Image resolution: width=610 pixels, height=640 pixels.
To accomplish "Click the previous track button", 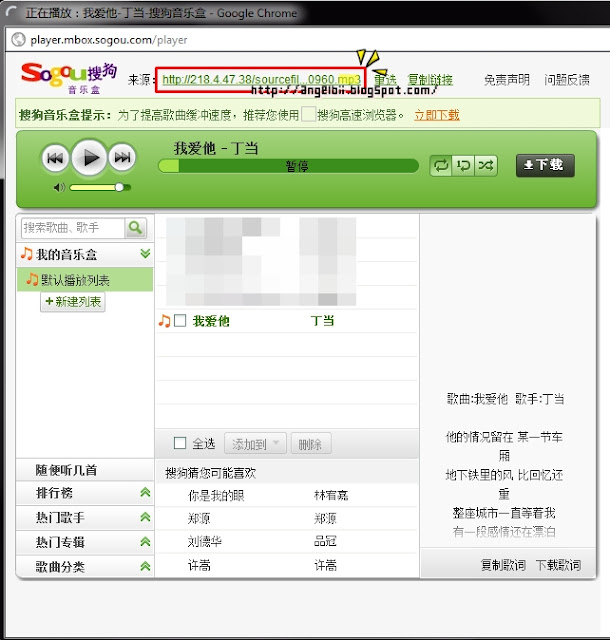I will click(55, 158).
